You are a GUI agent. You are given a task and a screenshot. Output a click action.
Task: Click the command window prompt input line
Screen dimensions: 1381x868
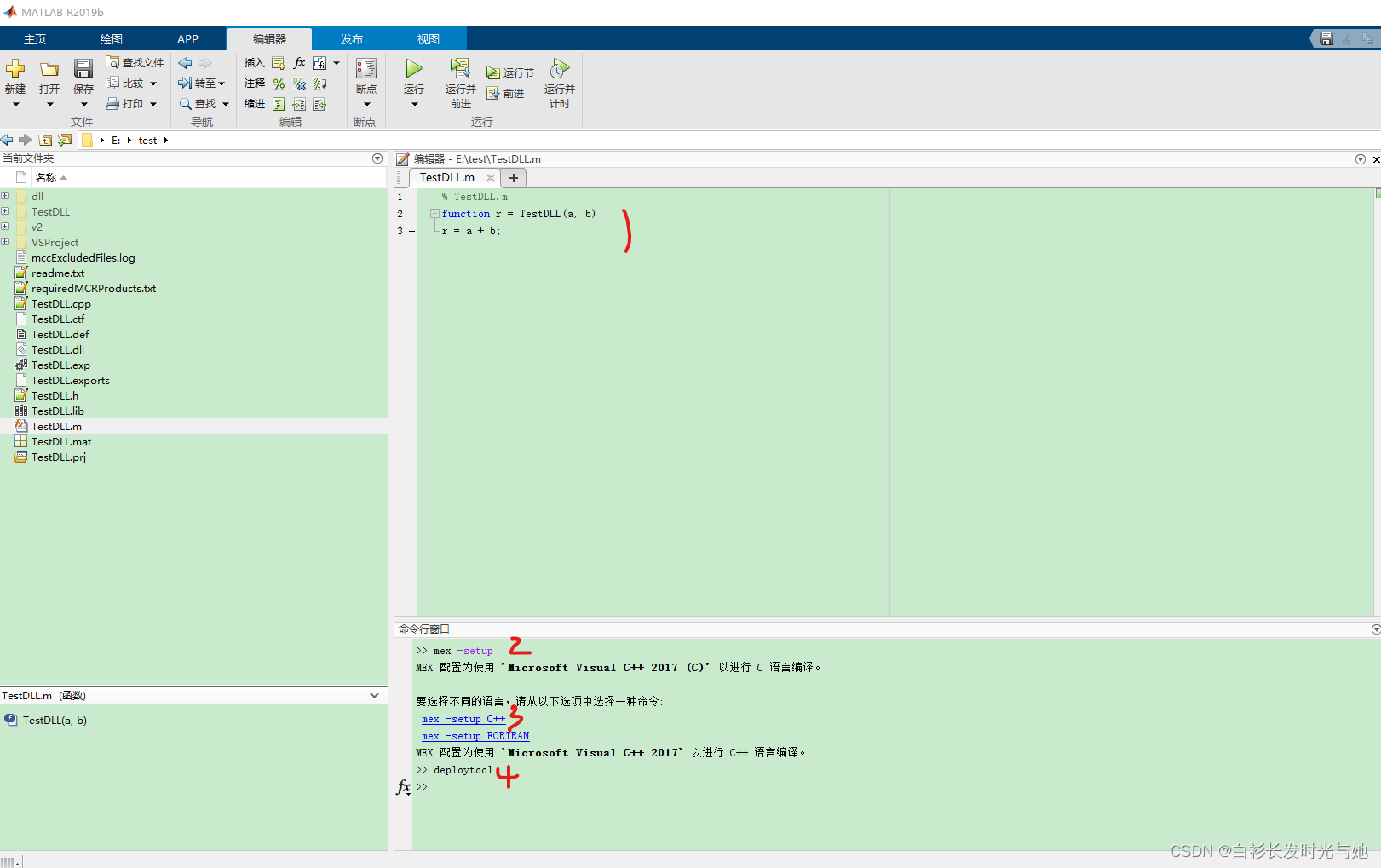click(x=895, y=786)
